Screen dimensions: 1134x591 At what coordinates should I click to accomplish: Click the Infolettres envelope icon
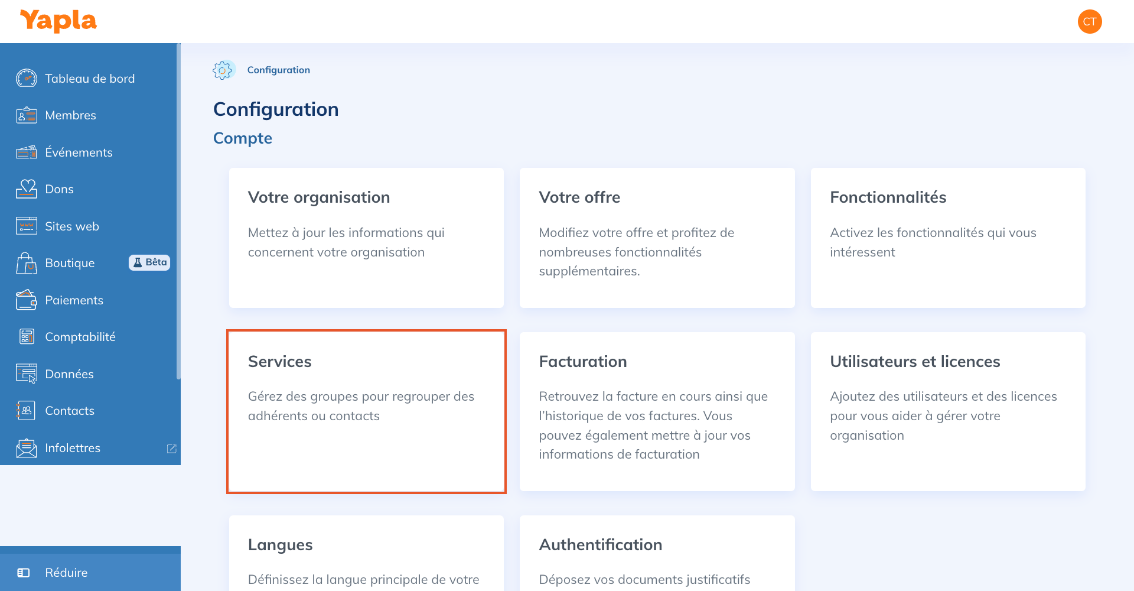(27, 448)
